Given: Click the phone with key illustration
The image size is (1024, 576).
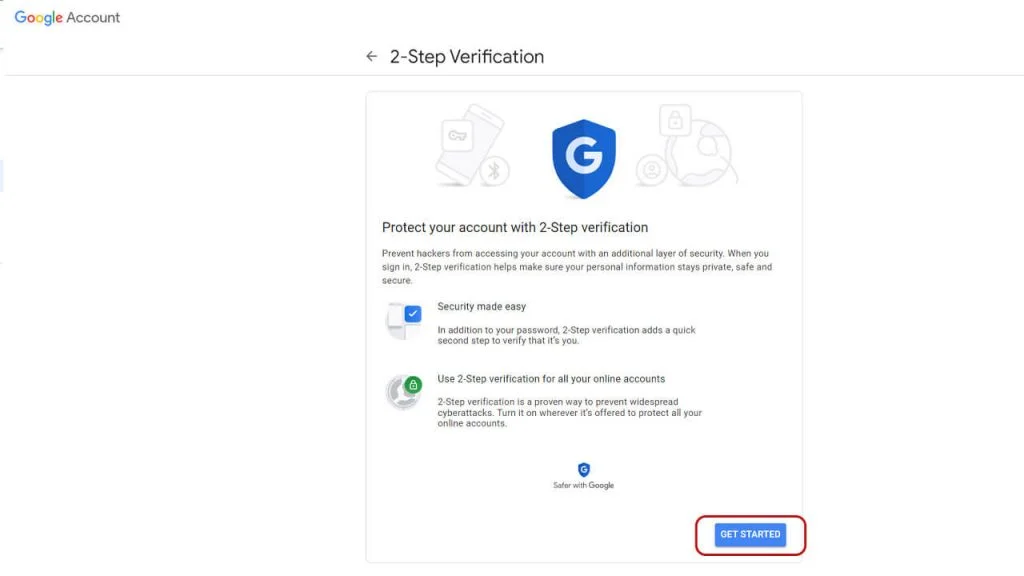Looking at the screenshot, I should [468, 145].
